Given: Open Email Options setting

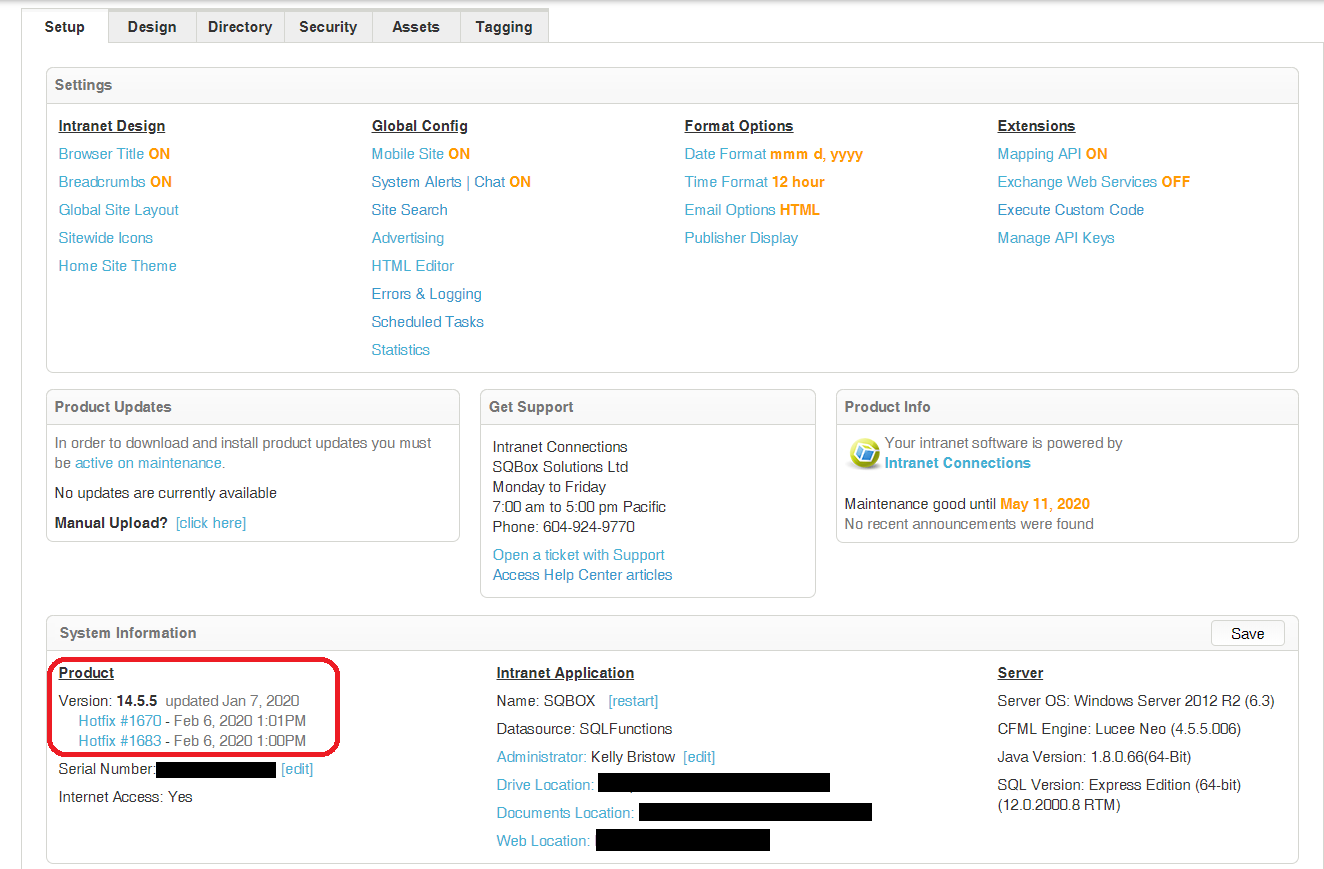Looking at the screenshot, I should tap(752, 210).
